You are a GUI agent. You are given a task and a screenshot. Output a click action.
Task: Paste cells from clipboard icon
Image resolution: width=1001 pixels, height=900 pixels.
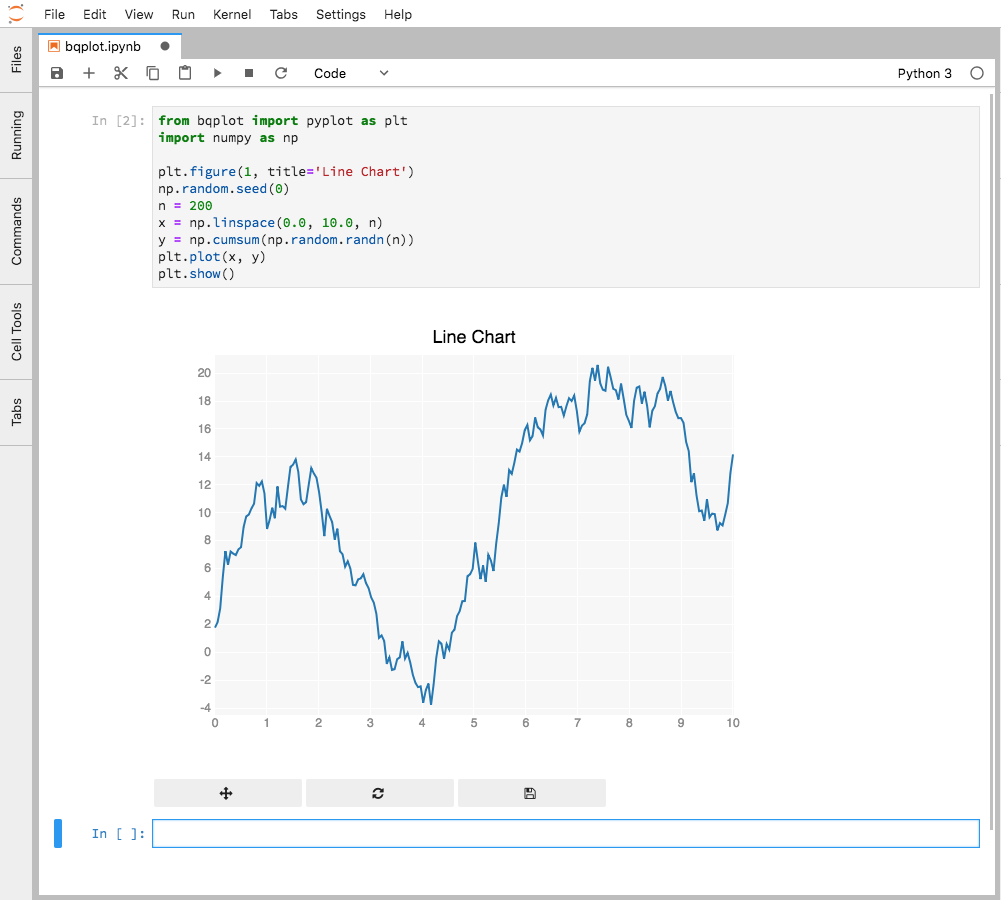[x=185, y=73]
